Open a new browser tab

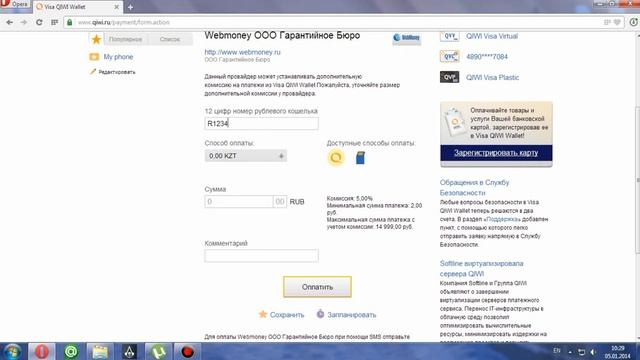click(x=130, y=7)
